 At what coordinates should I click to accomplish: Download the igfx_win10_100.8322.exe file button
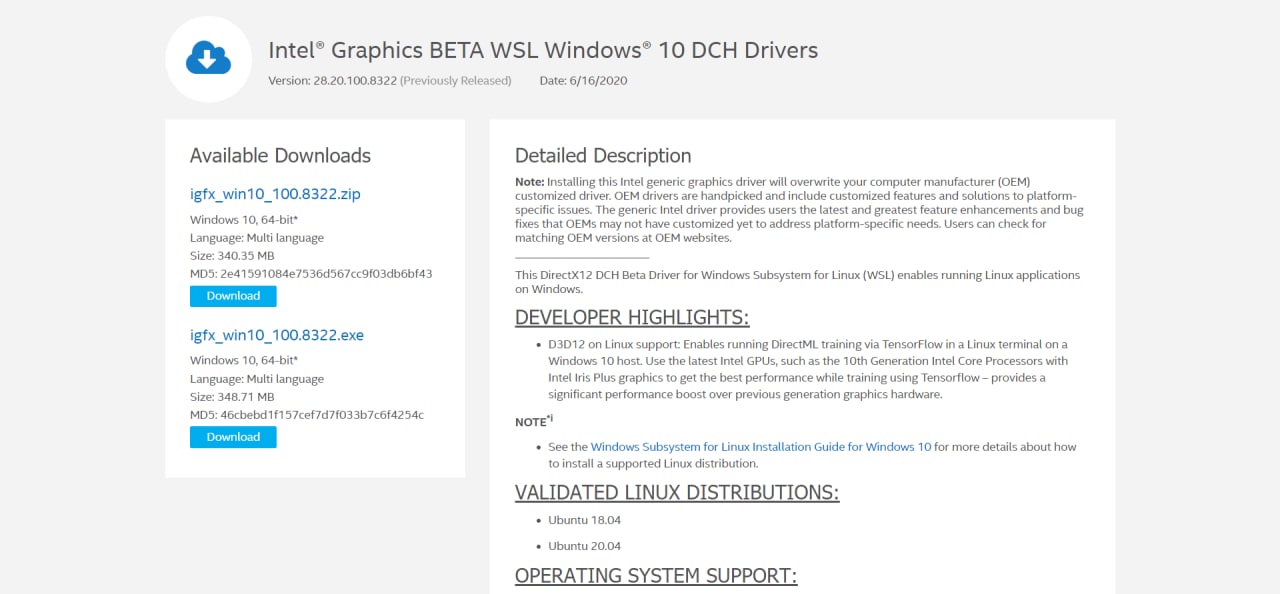[233, 437]
